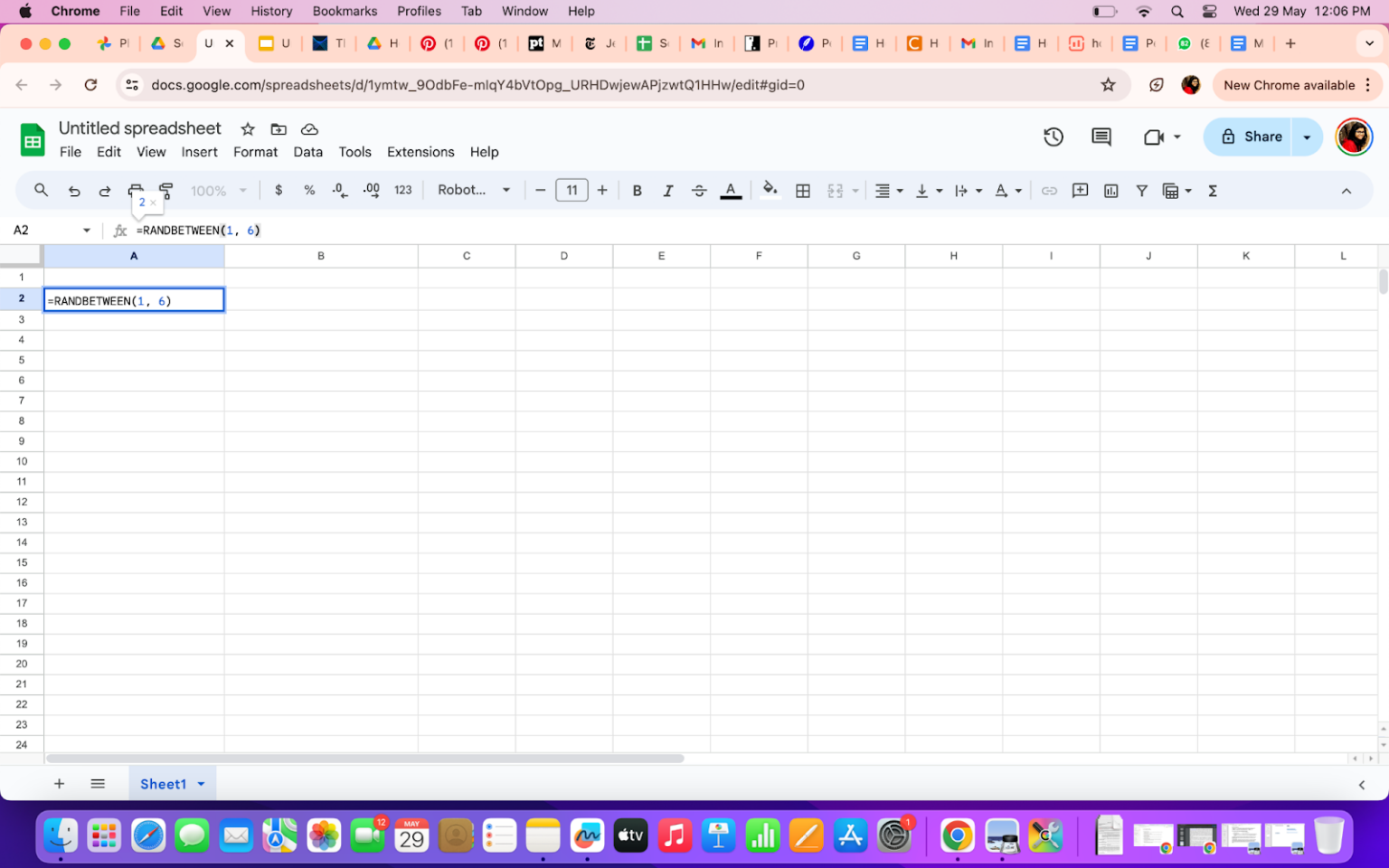
Task: Select the Bold formatting icon
Action: [637, 190]
